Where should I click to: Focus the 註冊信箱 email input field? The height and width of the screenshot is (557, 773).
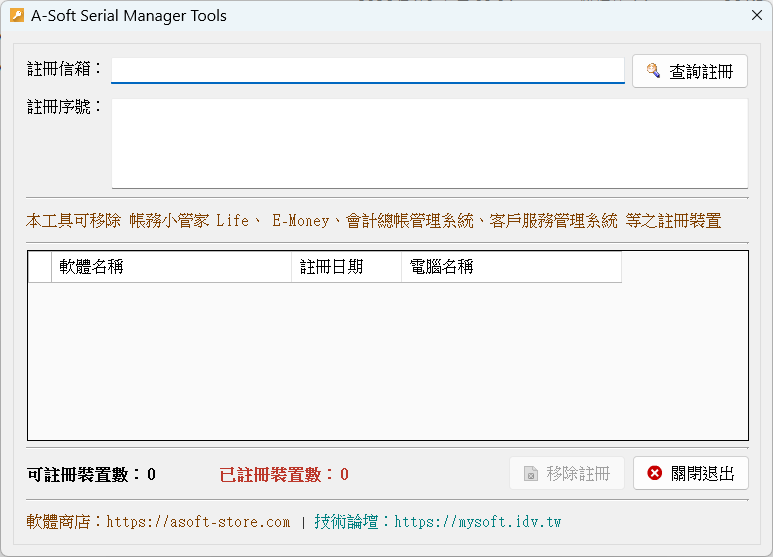(x=368, y=70)
